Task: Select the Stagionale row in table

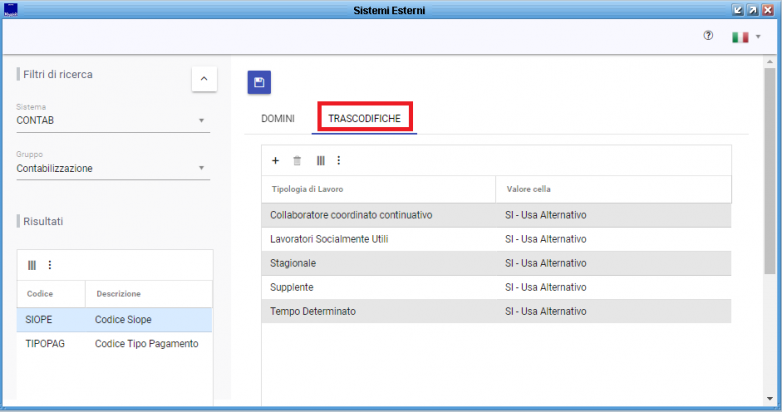Action: [495, 263]
